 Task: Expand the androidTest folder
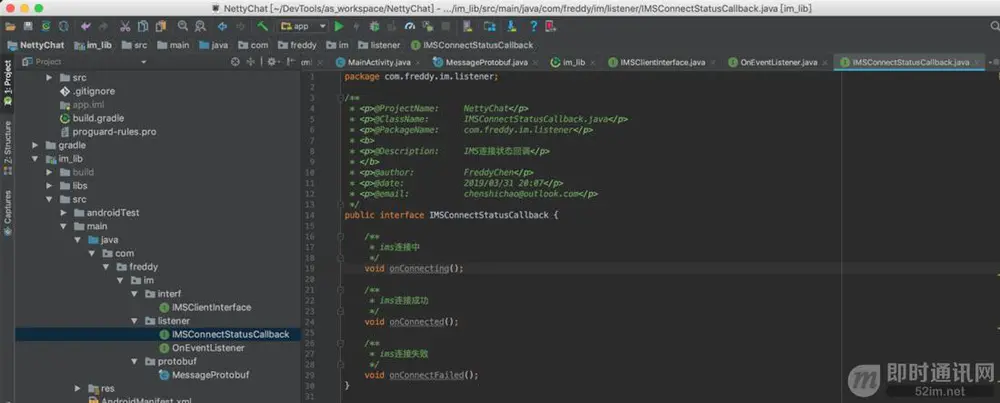click(x=64, y=212)
